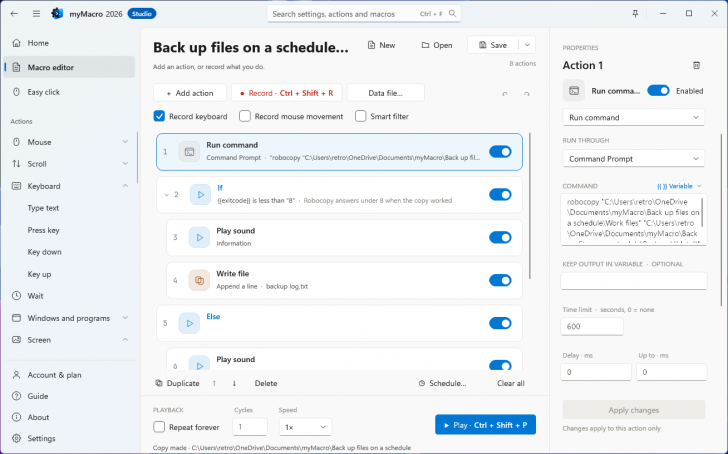This screenshot has width=728, height=454.
Task: Open Home from the sidebar
Action: click(70, 43)
